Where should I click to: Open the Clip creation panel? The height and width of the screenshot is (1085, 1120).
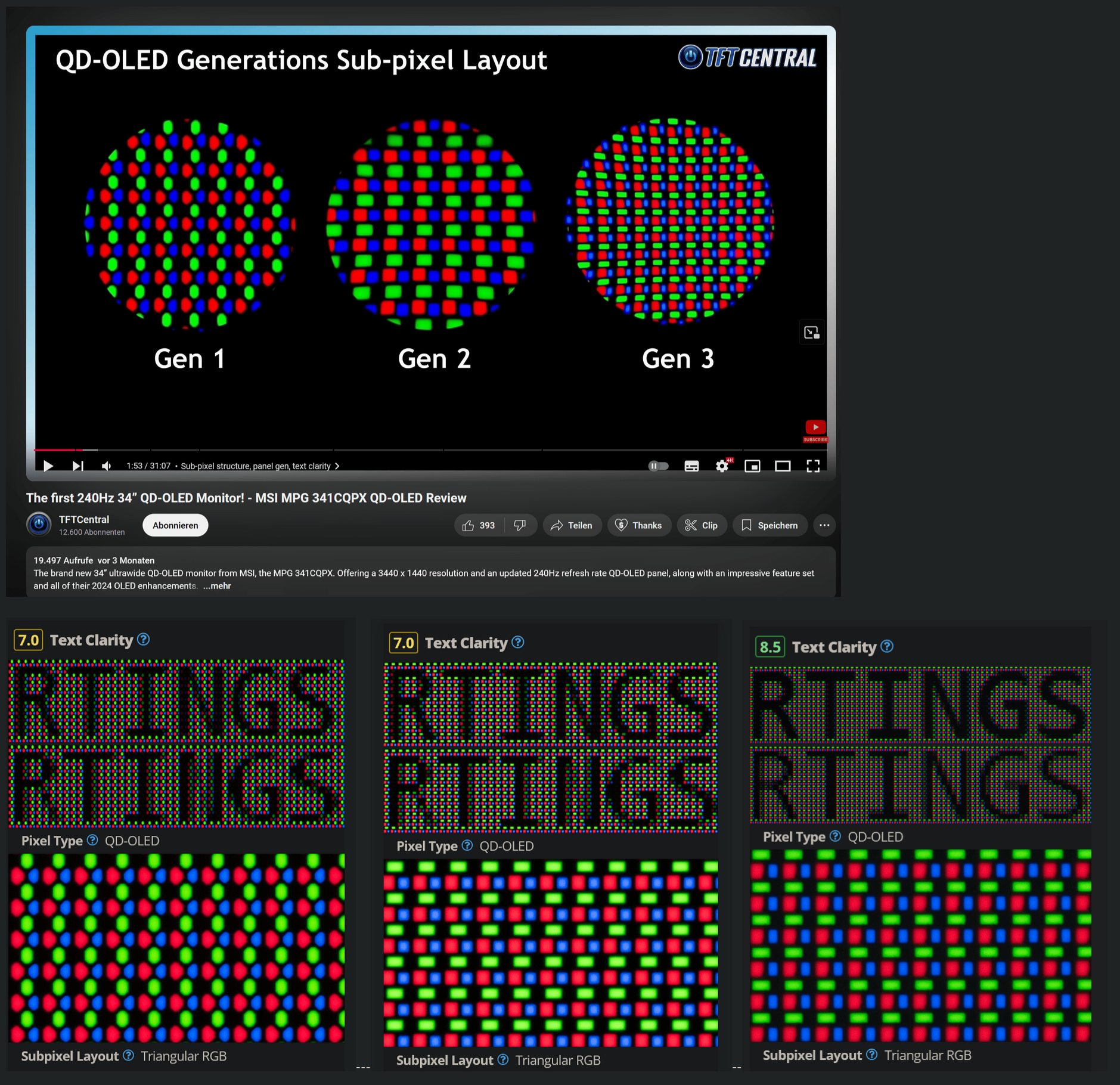(x=702, y=525)
